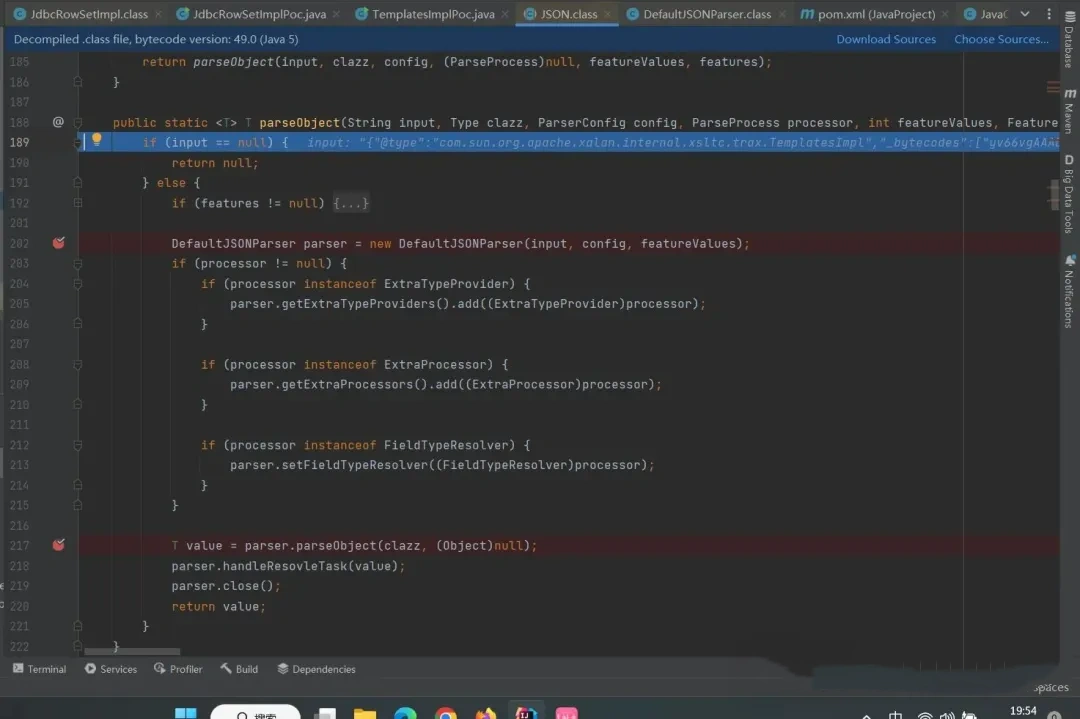
Task: Click line number 217 in the gutter
Action: pos(19,545)
